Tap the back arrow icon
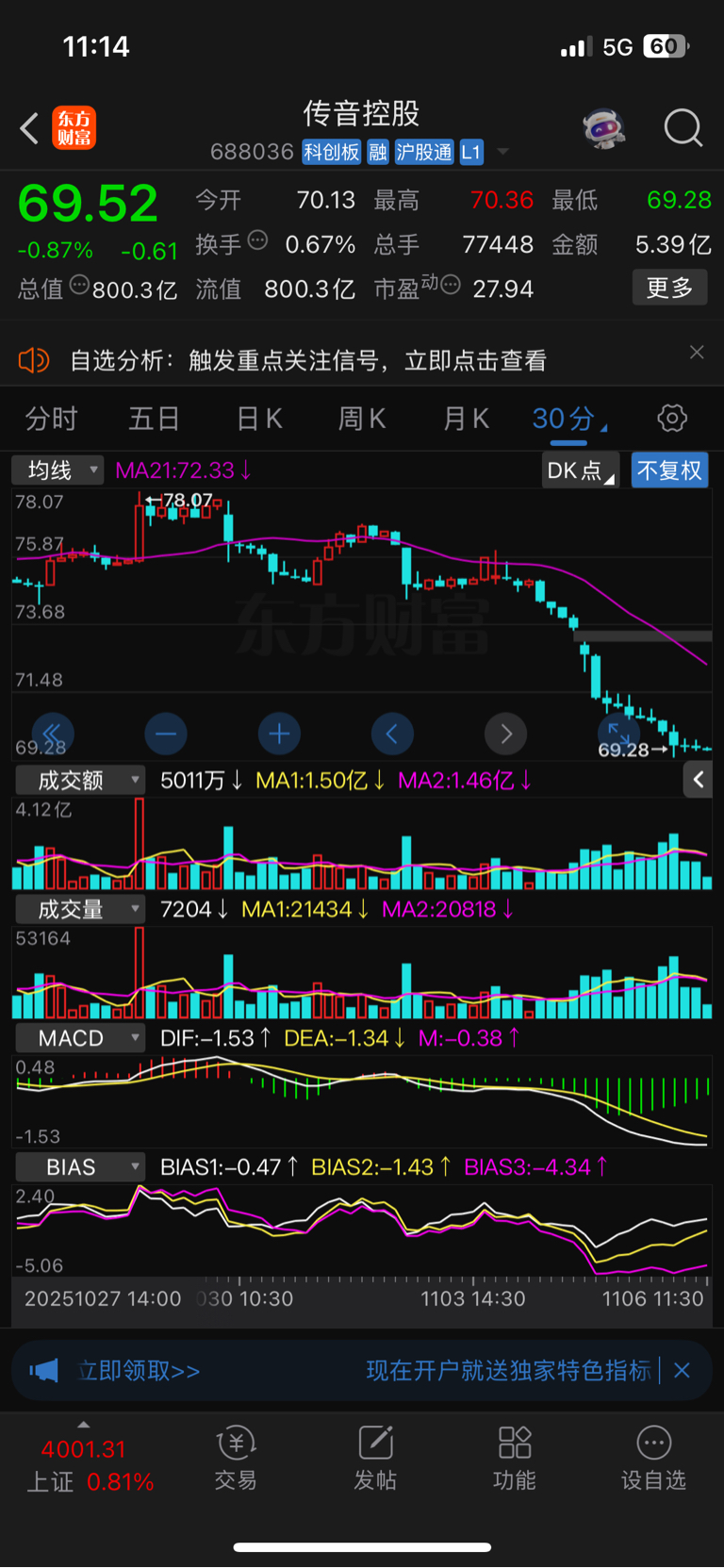This screenshot has width=724, height=1568. [29, 128]
